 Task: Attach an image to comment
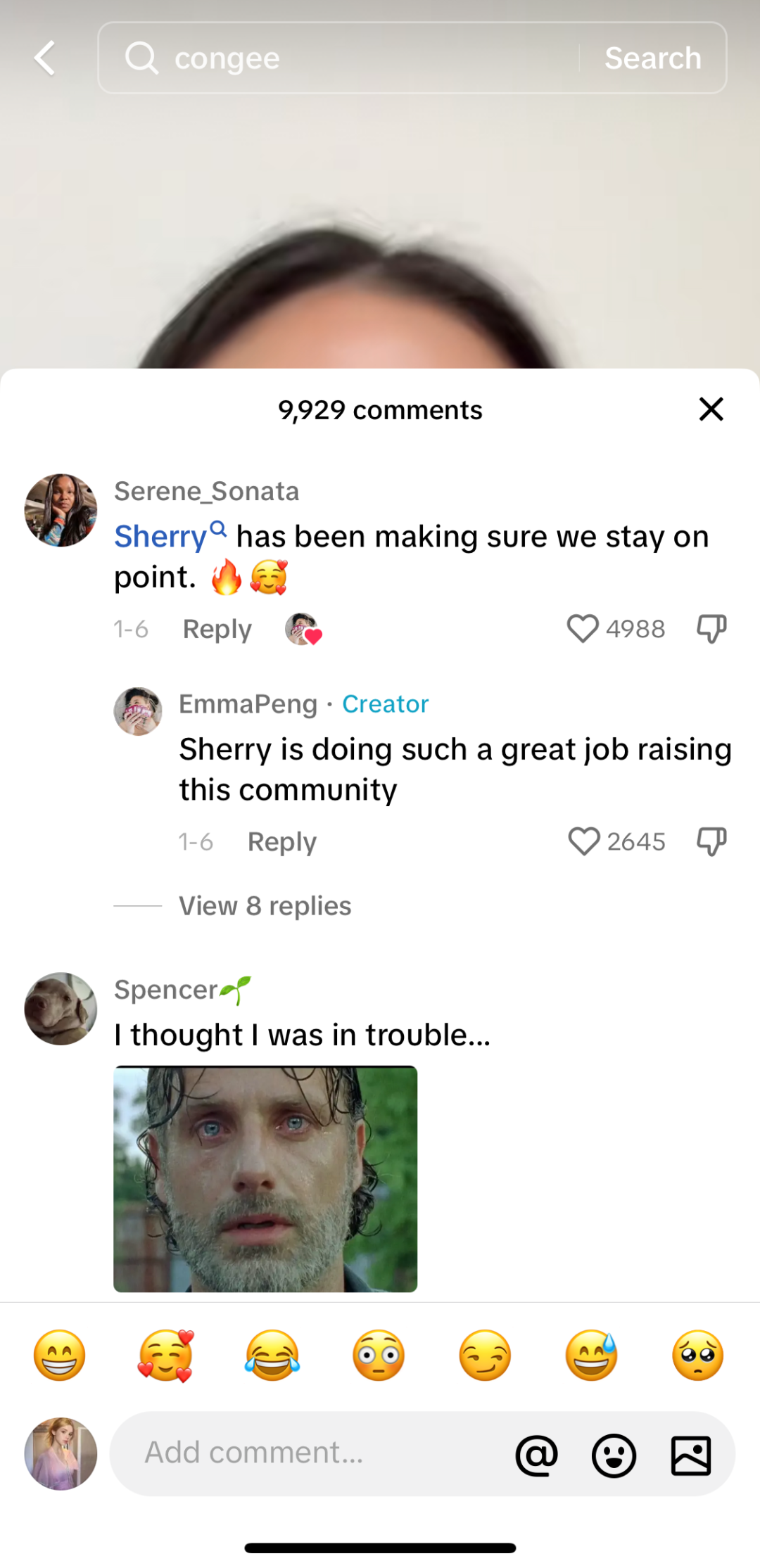tap(691, 1455)
